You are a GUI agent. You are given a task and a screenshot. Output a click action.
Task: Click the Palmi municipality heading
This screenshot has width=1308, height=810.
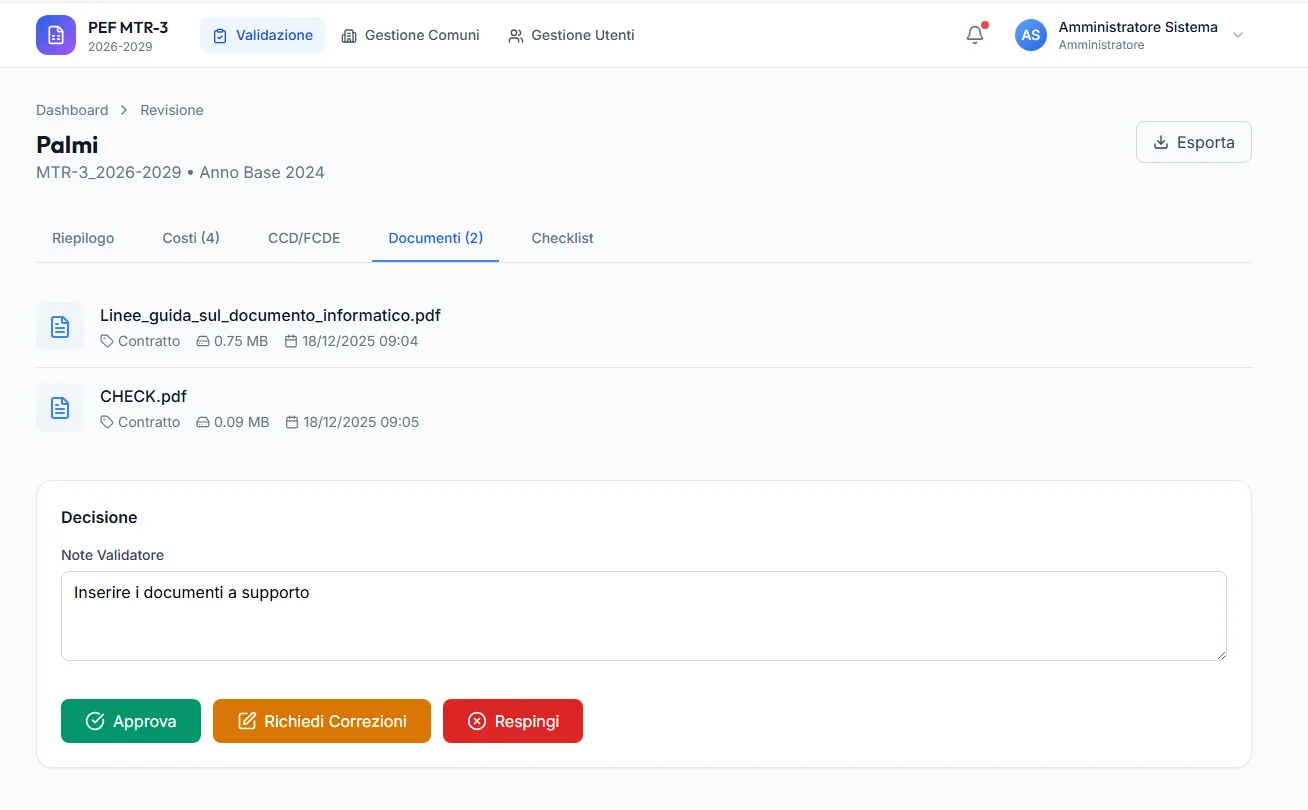(x=67, y=144)
